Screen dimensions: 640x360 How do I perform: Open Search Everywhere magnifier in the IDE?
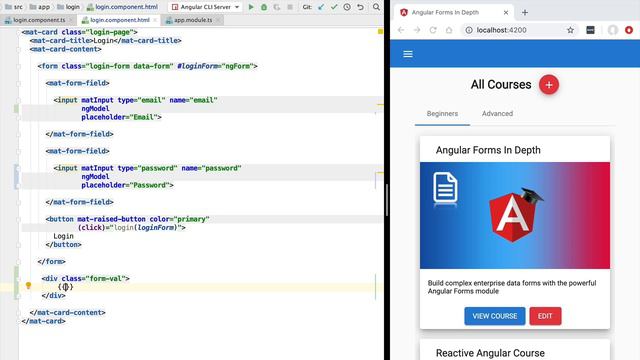tap(376, 7)
